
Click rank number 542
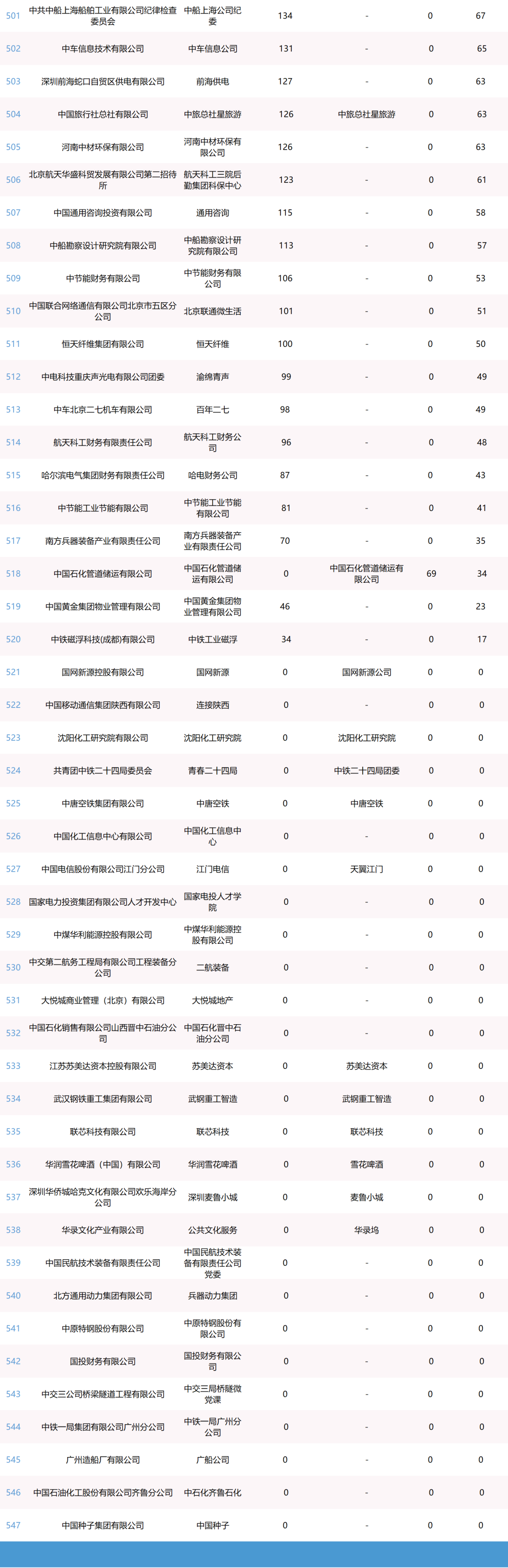13,1362
